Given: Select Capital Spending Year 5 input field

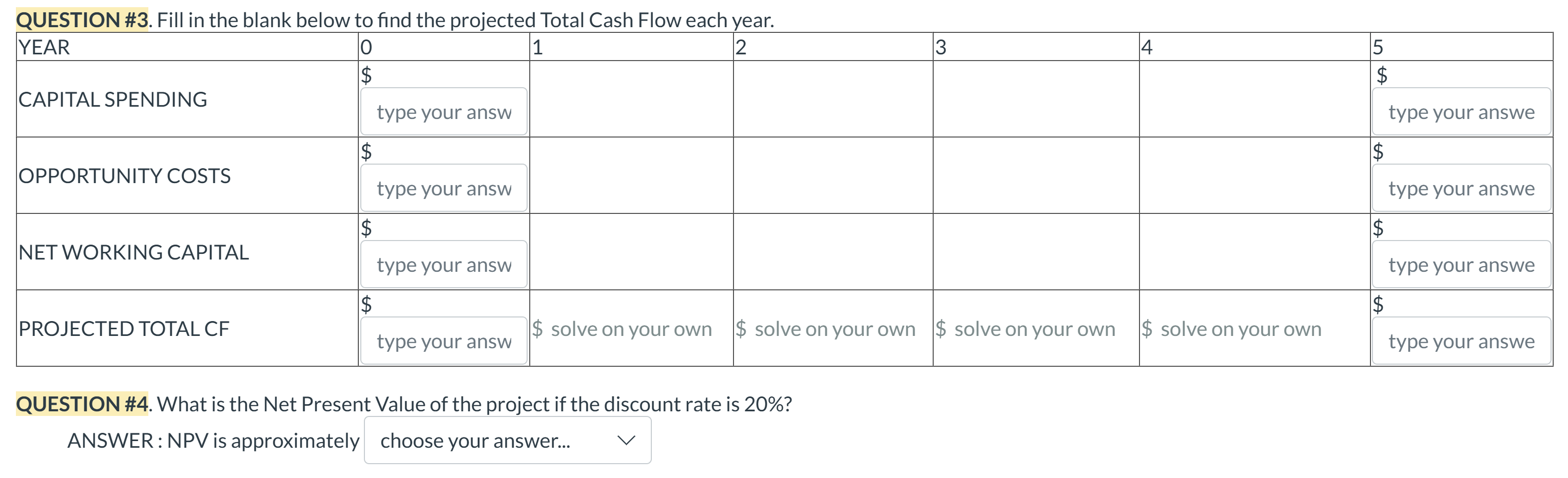Looking at the screenshot, I should point(1461,112).
